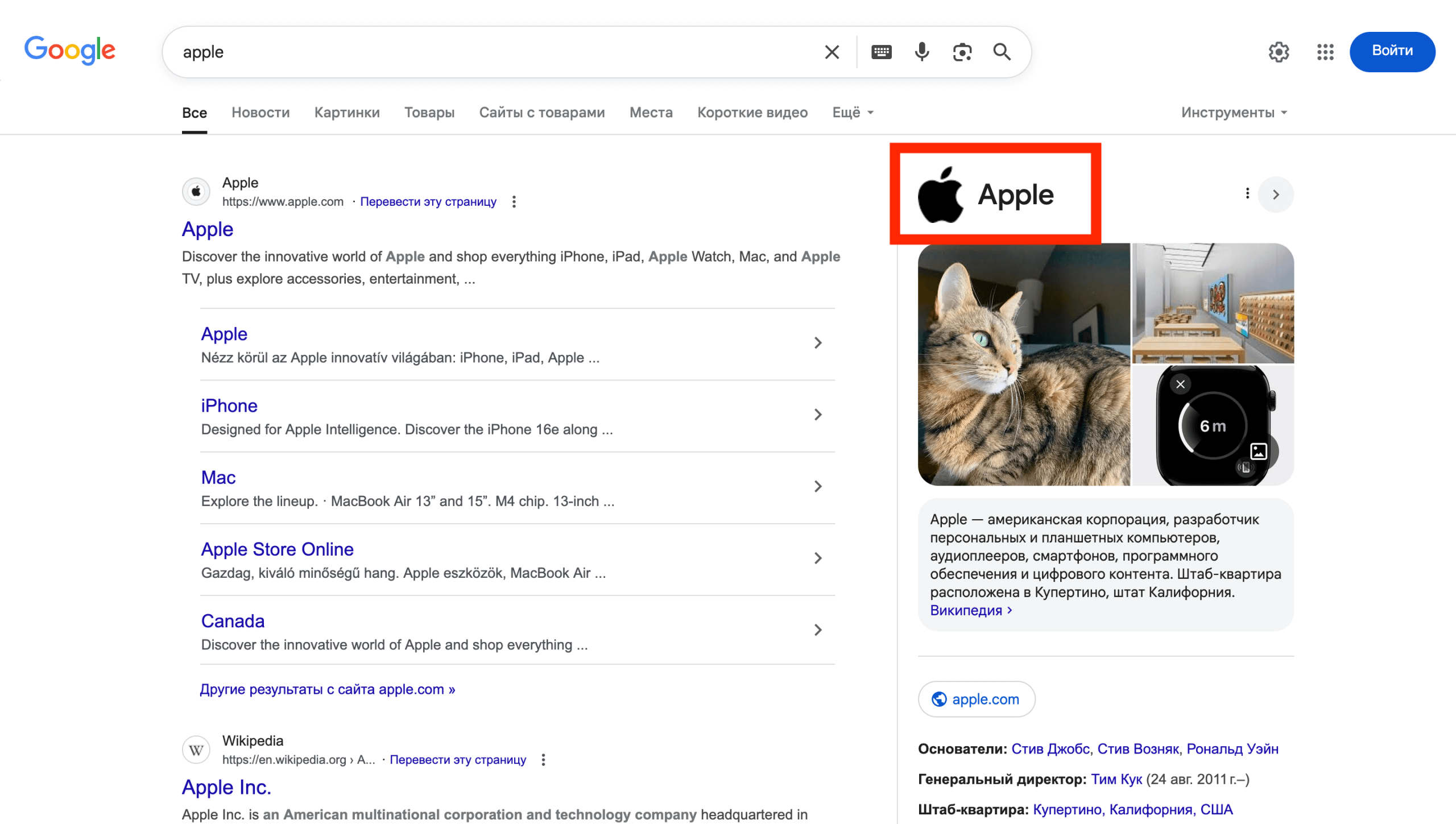Switch to the Новости tab
Image resolution: width=1456 pixels, height=824 pixels.
(x=260, y=113)
